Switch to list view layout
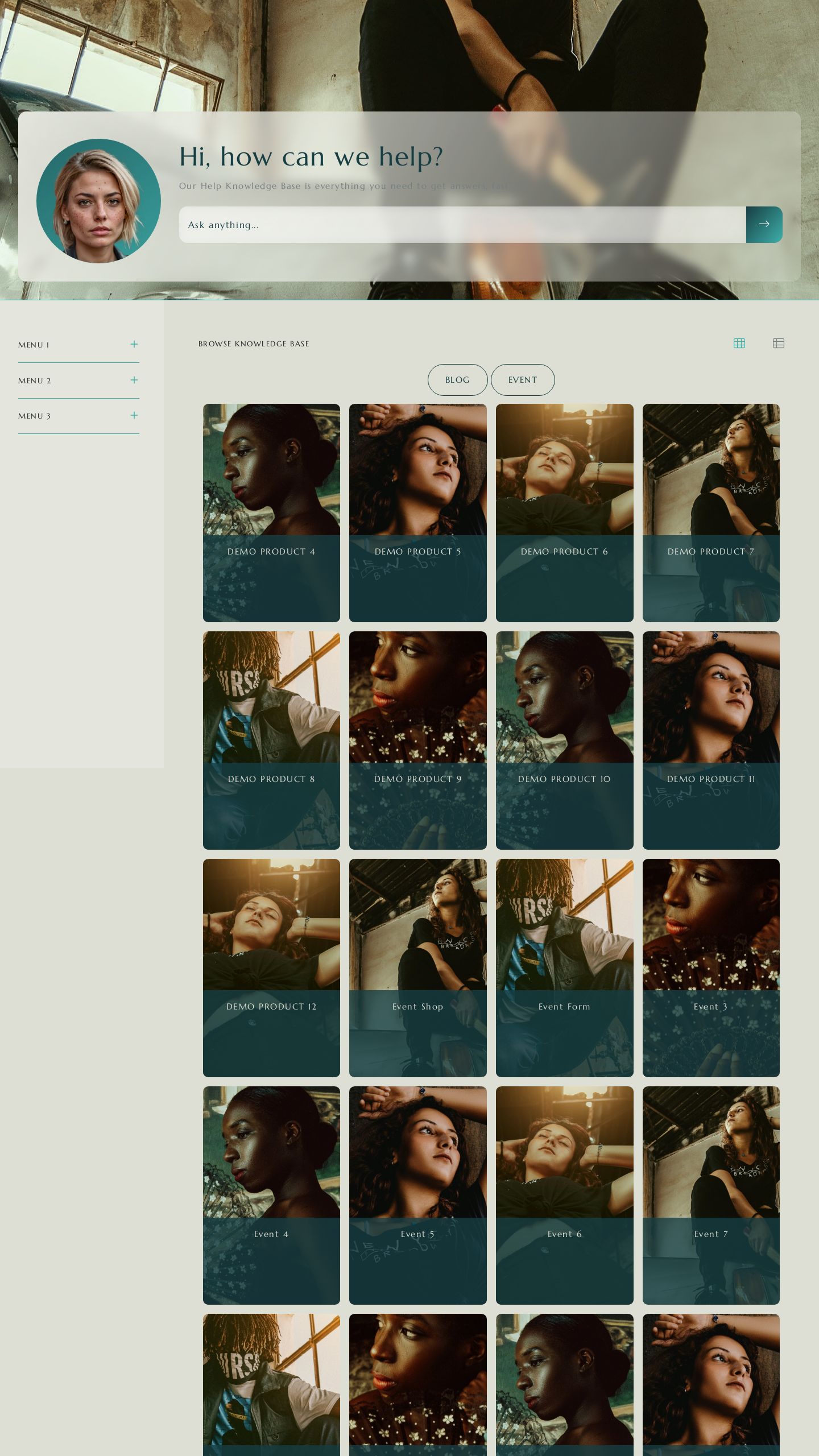The height and width of the screenshot is (1456, 819). click(778, 343)
